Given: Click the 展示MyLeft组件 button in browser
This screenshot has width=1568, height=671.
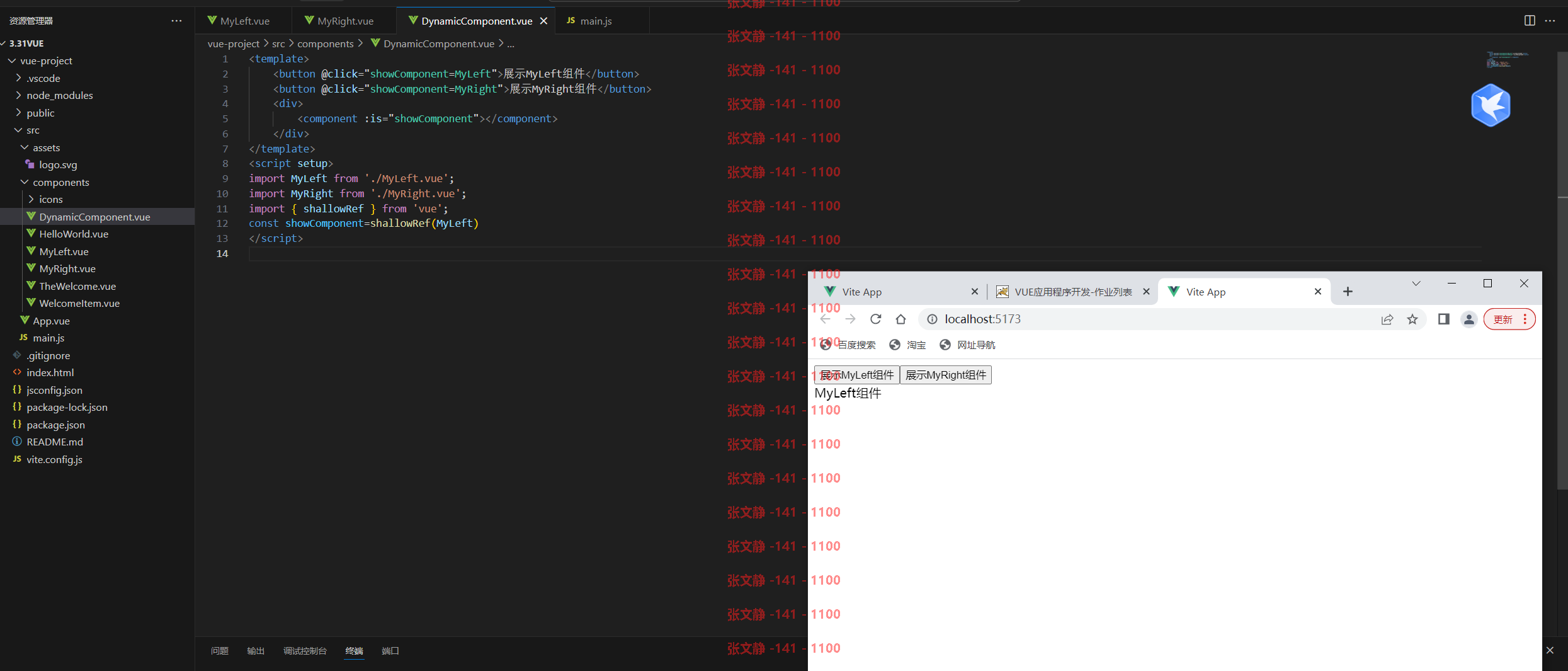Looking at the screenshot, I should pyautogui.click(x=856, y=375).
